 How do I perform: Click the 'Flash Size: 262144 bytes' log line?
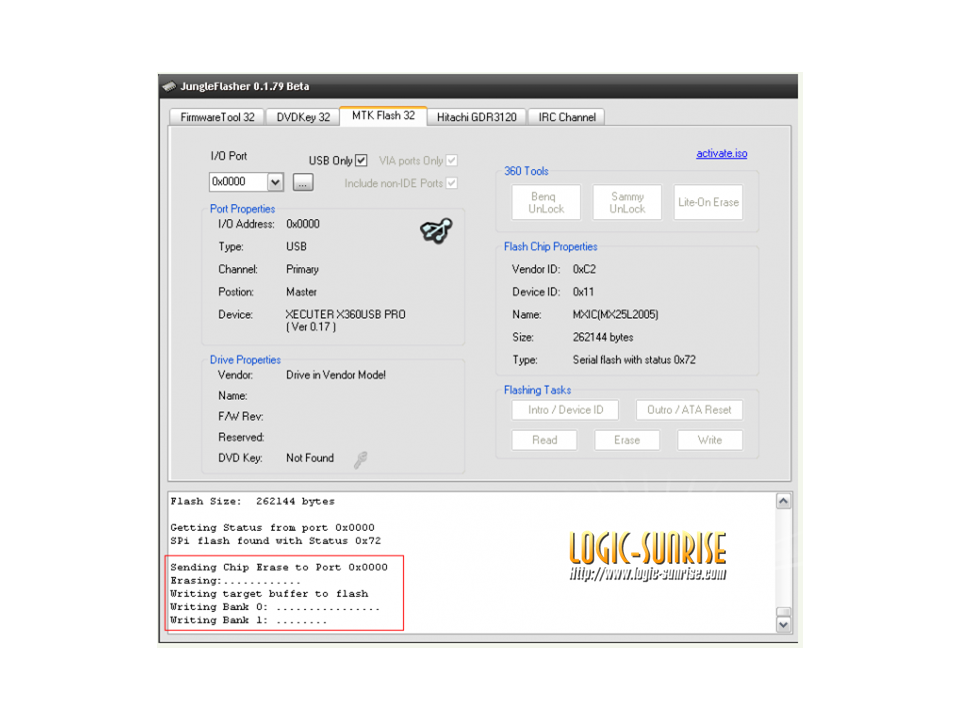point(252,501)
